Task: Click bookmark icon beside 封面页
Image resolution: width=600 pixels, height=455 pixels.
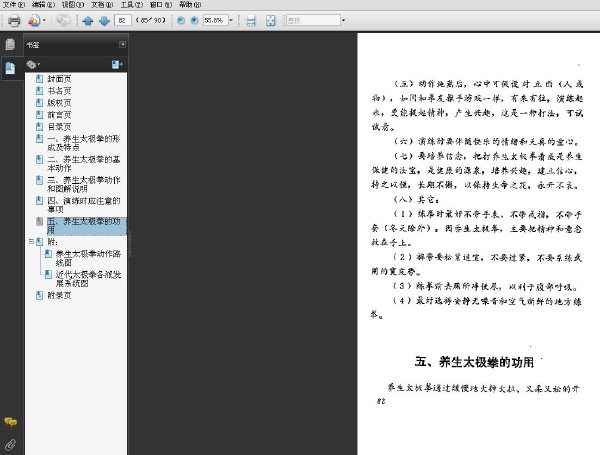Action: (39, 79)
